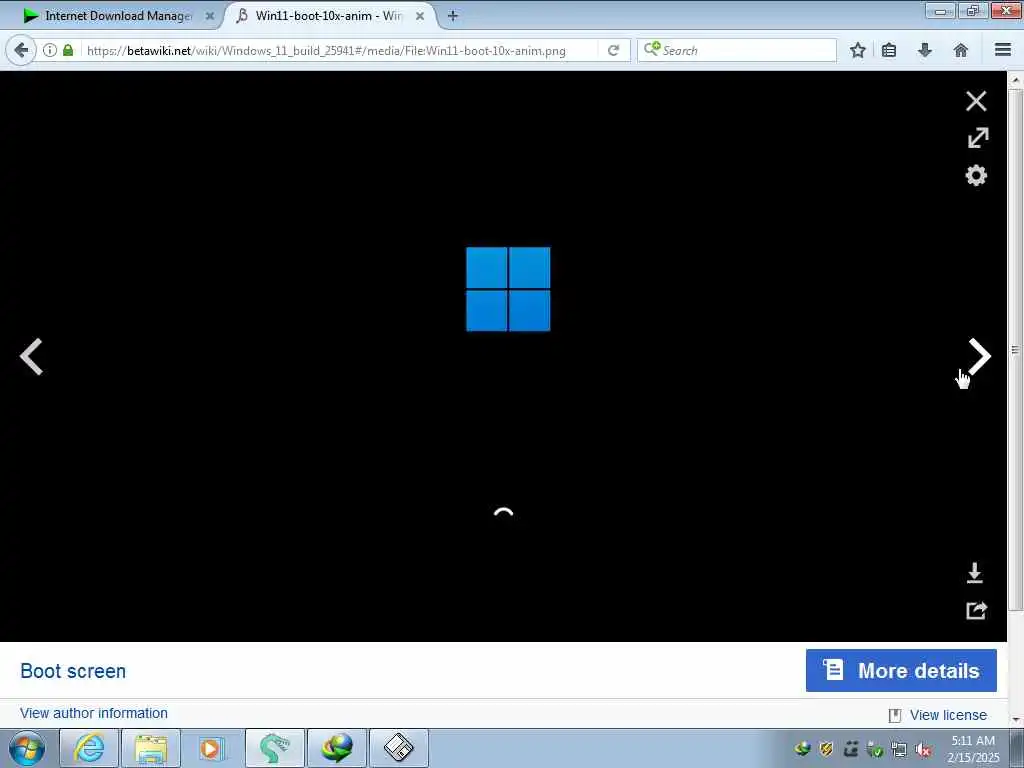Bookmark this page with the star icon
The height and width of the screenshot is (768, 1024).
[858, 50]
